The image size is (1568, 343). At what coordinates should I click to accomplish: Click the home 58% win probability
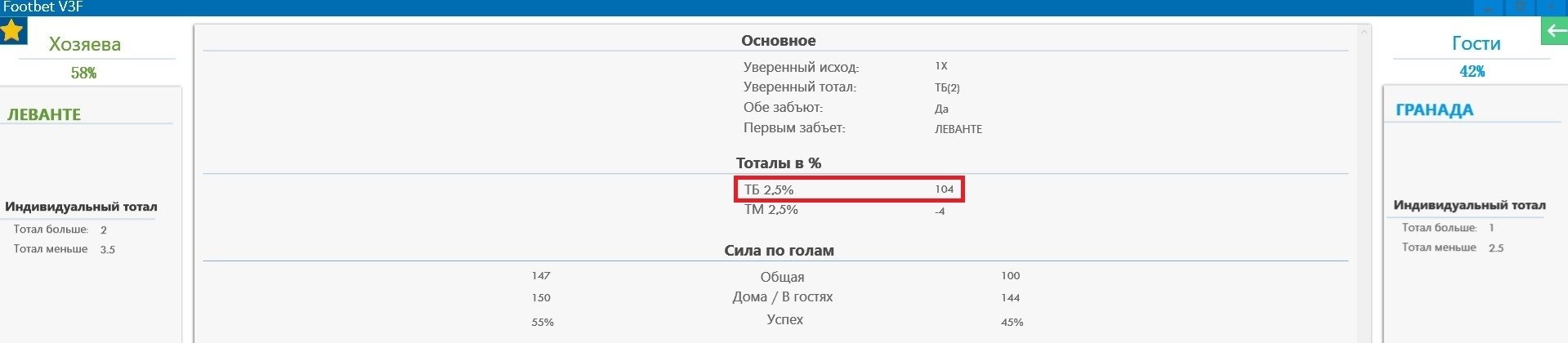tap(83, 73)
